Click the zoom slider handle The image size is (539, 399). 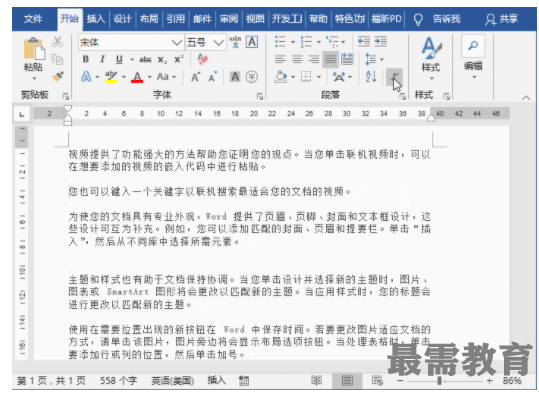tap(439, 381)
